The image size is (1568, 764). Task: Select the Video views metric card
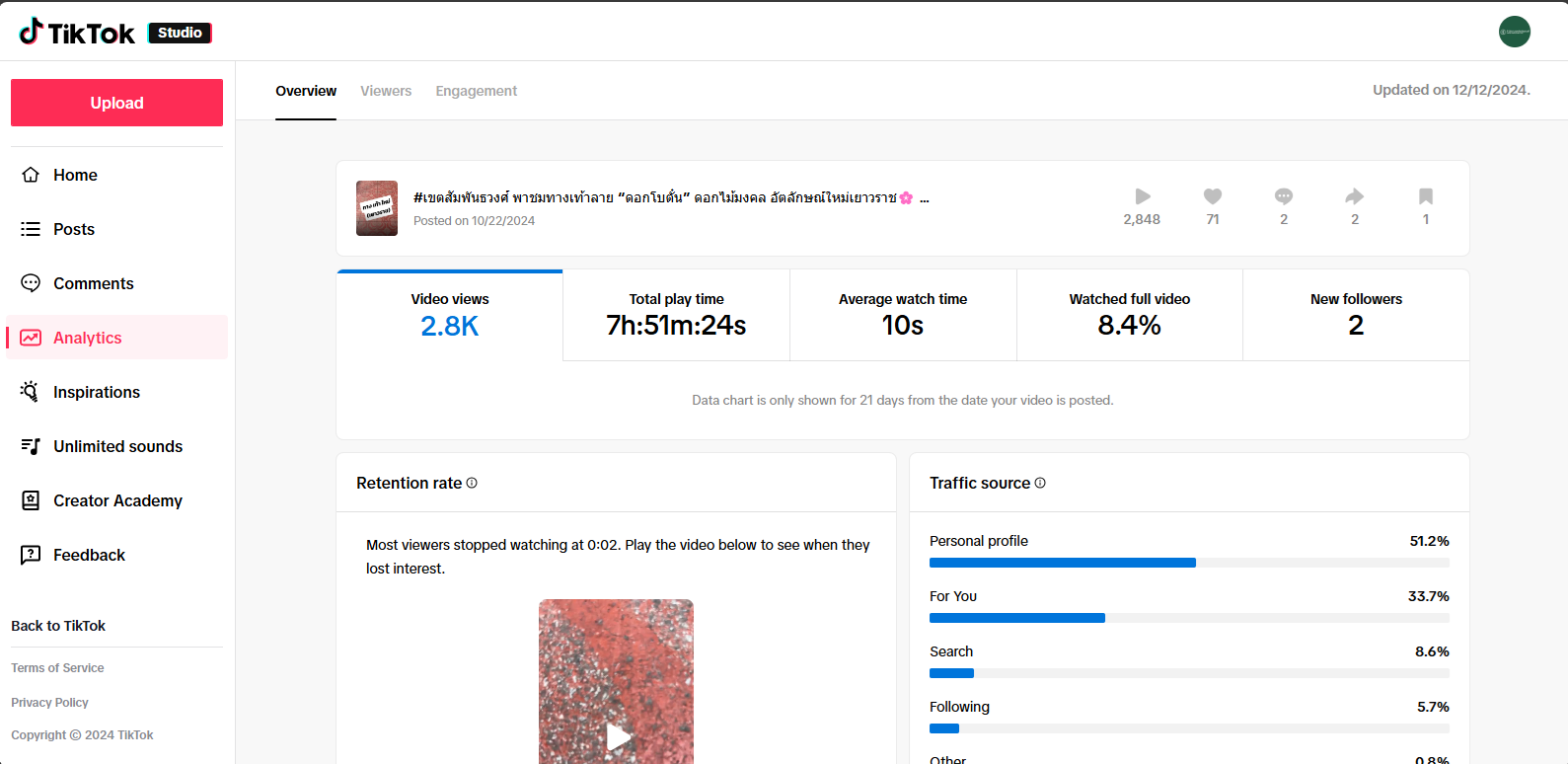[x=450, y=315]
